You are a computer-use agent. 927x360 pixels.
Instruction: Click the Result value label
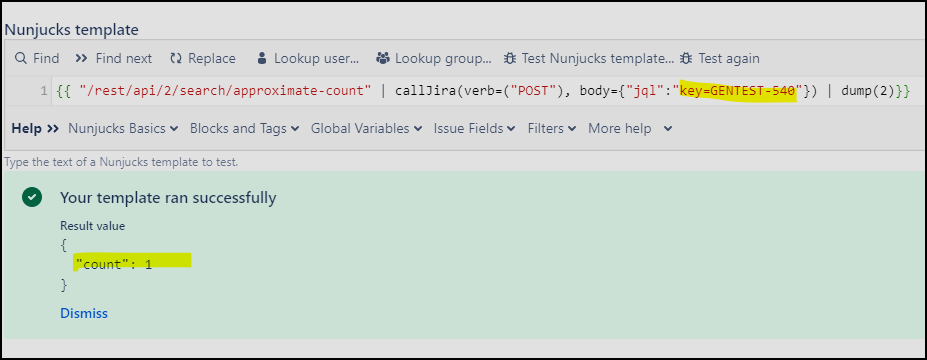[93, 226]
